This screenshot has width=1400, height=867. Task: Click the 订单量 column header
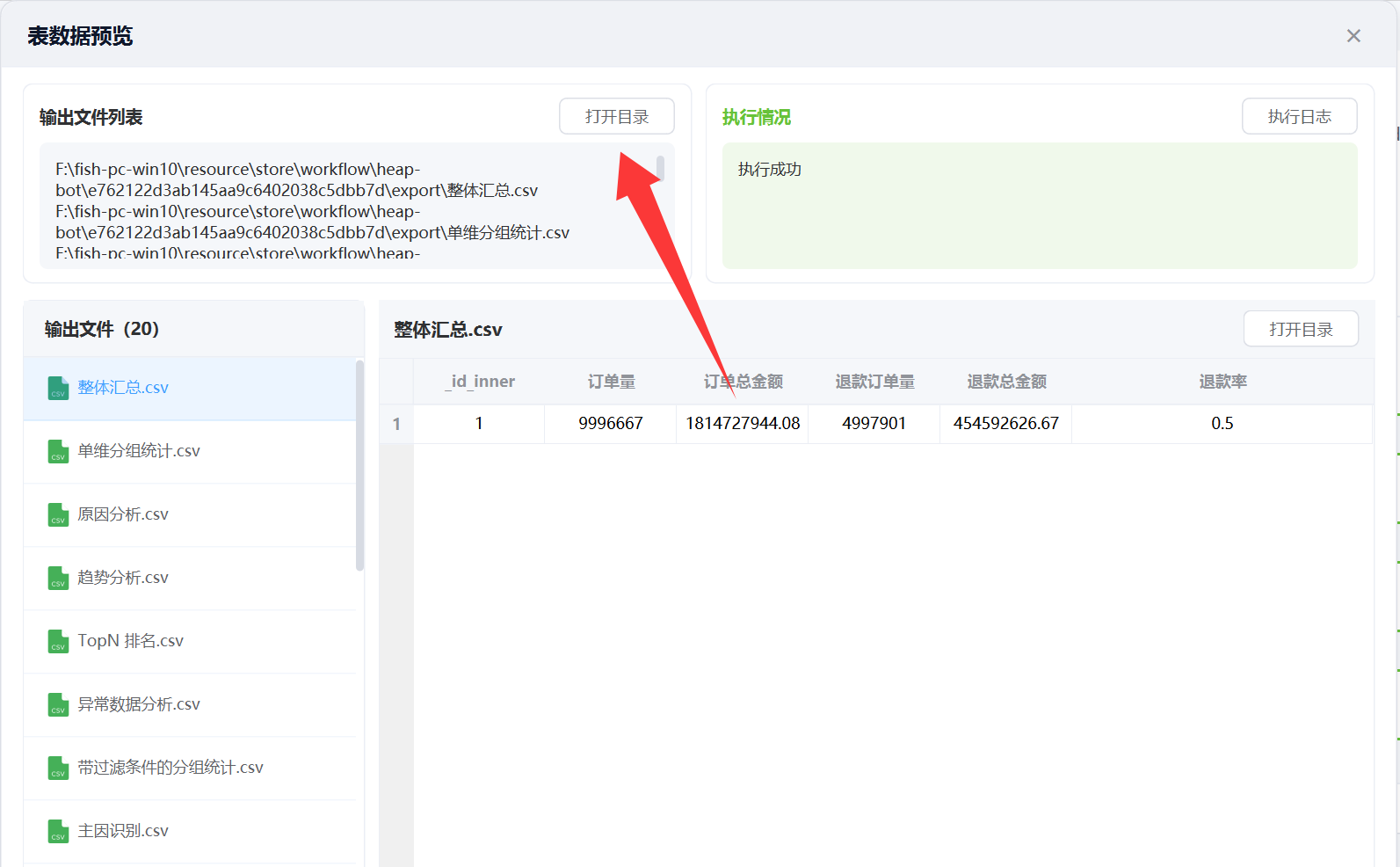(x=611, y=382)
